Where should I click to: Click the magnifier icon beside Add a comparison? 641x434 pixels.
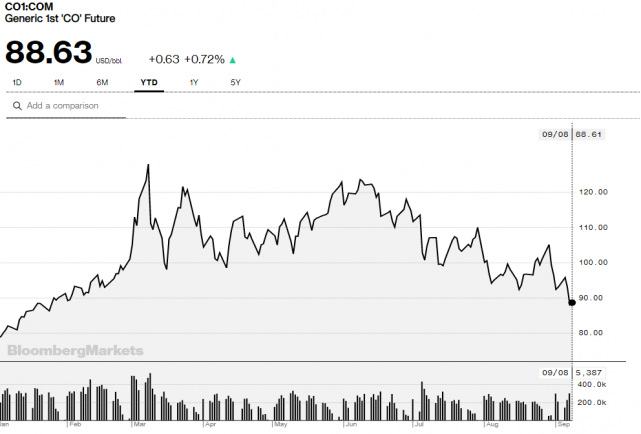click(17, 105)
